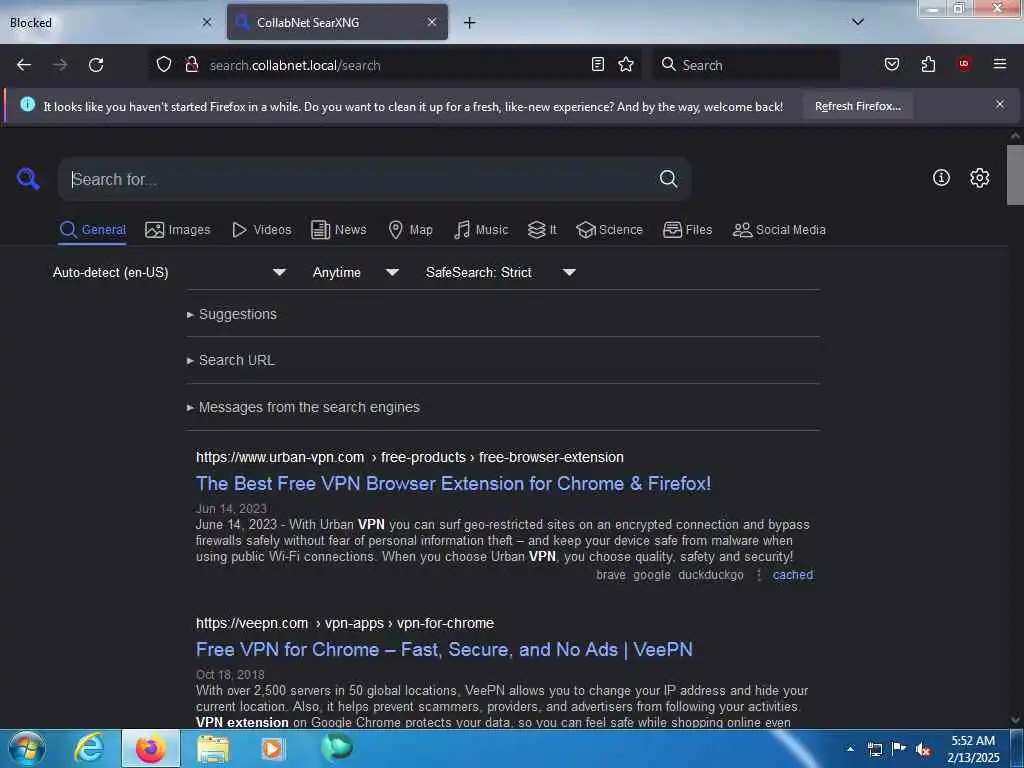Open a new tab with plus button

click(469, 23)
